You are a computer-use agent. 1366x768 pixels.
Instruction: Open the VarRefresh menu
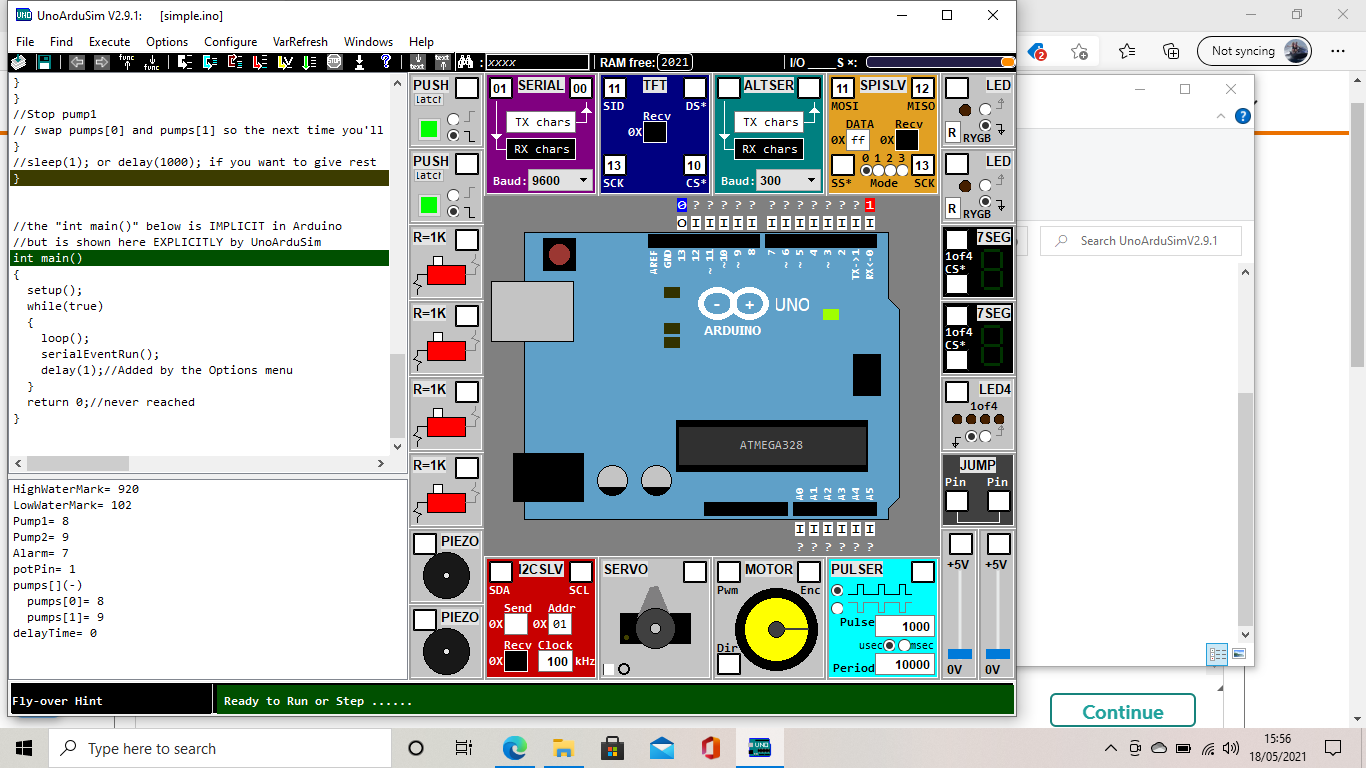click(x=300, y=42)
